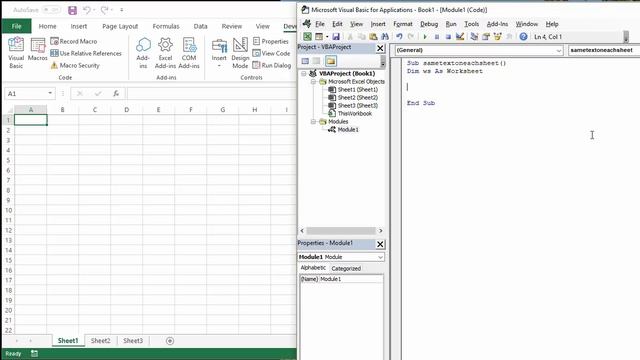Toggle the AutoSave switch in Excel
This screenshot has height=360, width=640.
(52, 10)
